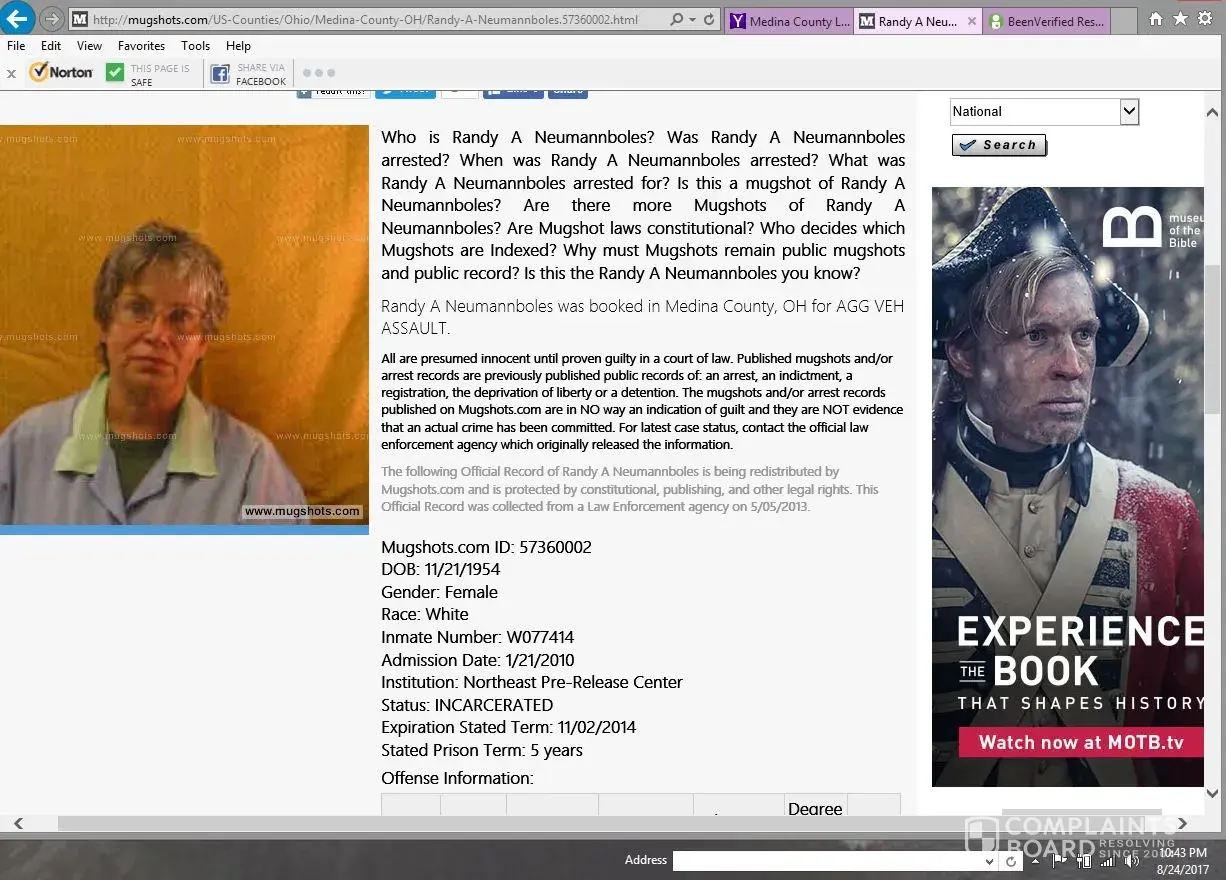
Task: Click the browser back arrow button
Action: [18, 19]
